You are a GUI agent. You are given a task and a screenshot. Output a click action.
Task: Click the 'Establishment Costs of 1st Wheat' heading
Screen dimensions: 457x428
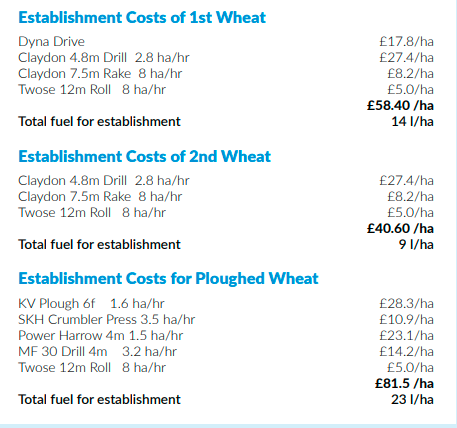coord(142,17)
